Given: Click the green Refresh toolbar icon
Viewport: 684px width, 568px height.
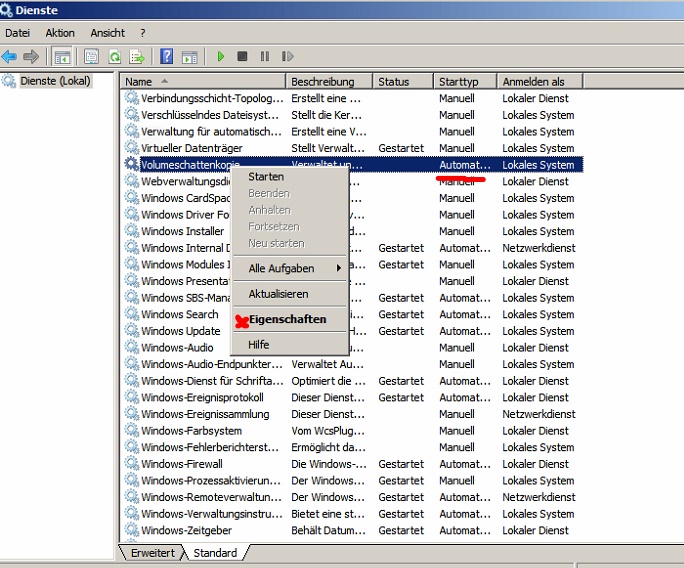Looking at the screenshot, I should click(115, 56).
